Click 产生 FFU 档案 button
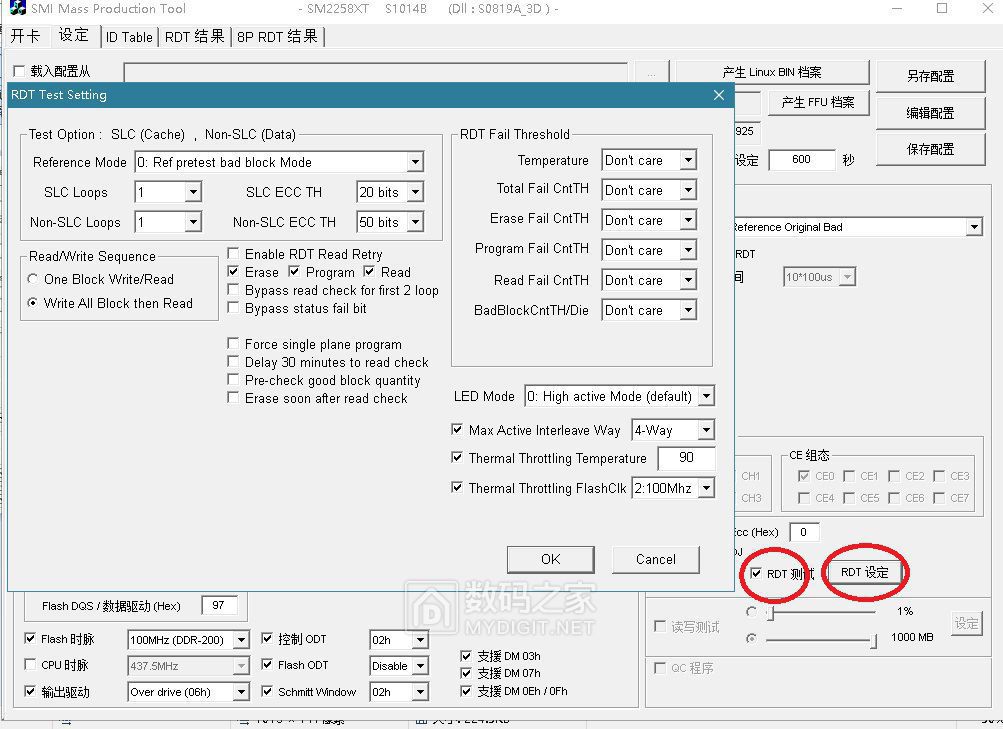The width and height of the screenshot is (1003, 729). [x=817, y=102]
